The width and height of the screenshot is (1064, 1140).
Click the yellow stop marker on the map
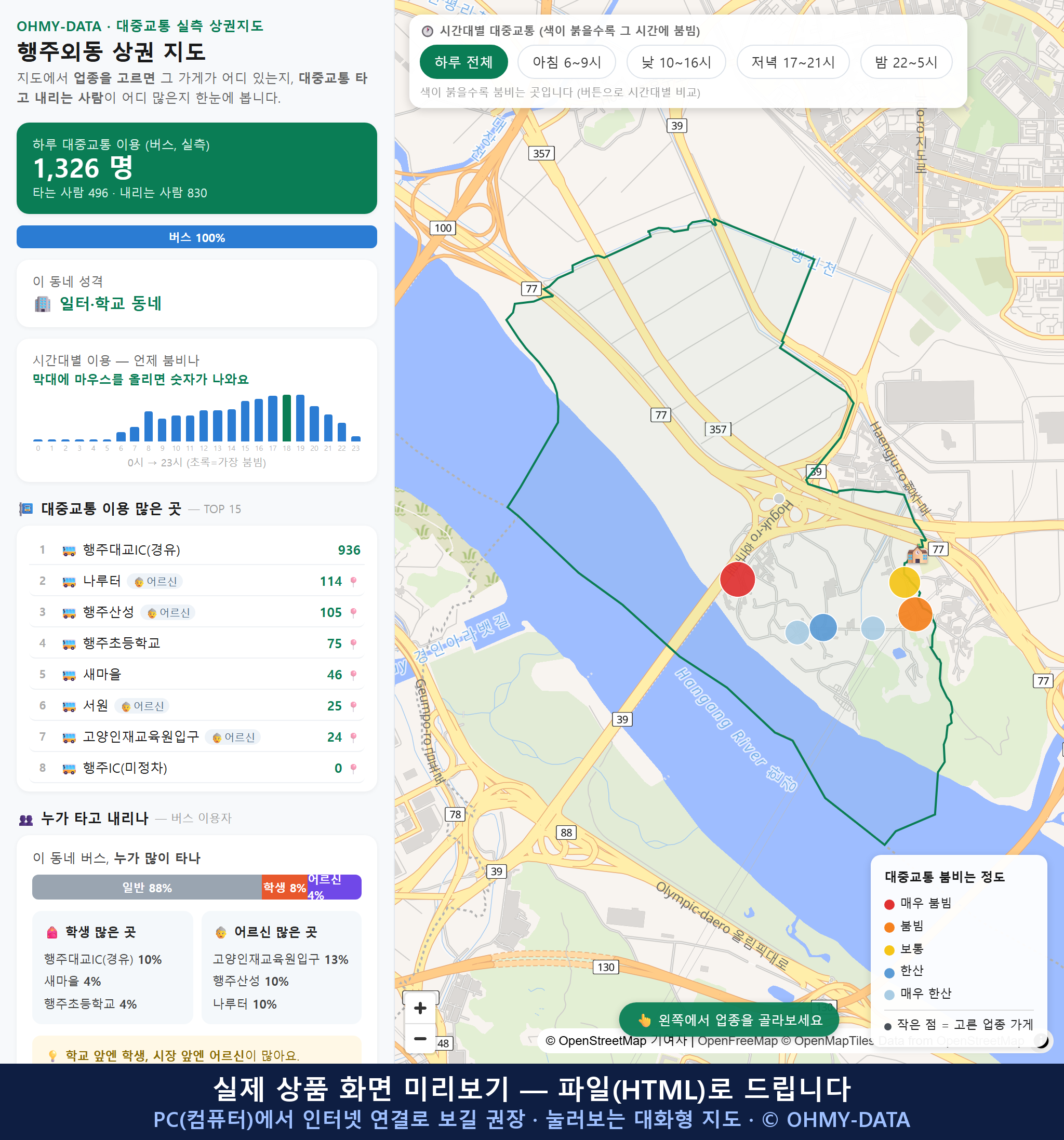pos(904,582)
